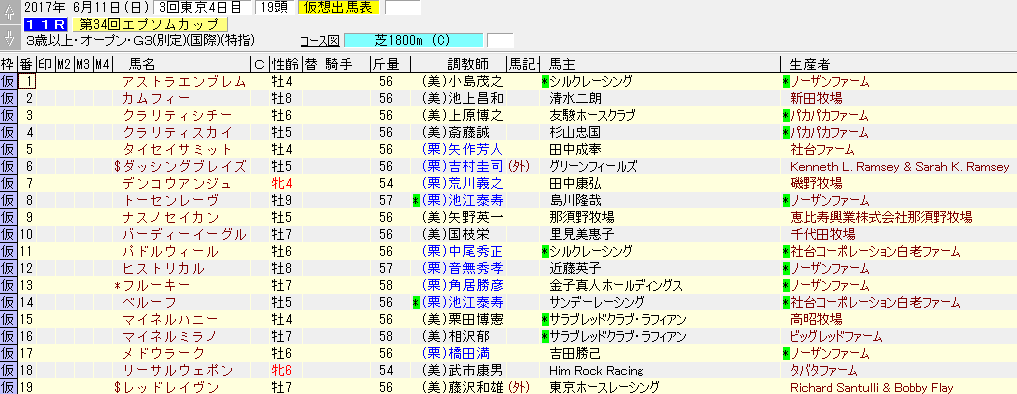Open horse ベルーフ

(149, 302)
